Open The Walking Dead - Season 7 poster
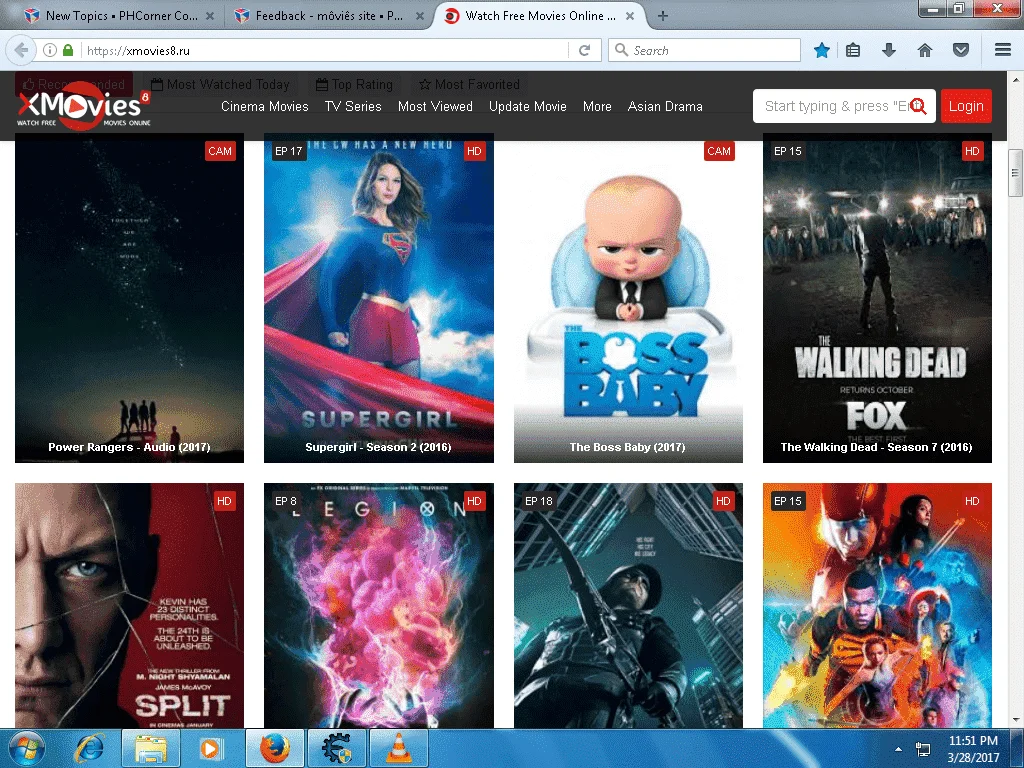 click(877, 298)
